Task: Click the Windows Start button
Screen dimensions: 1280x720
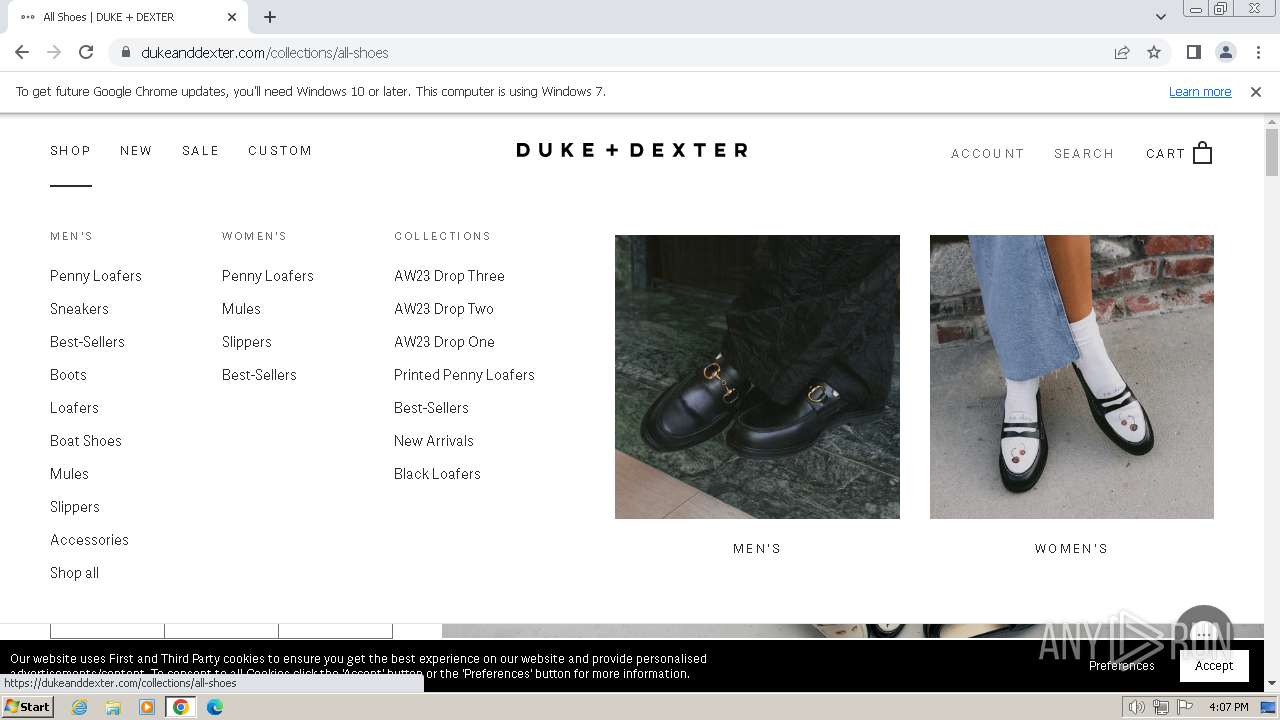Action: tap(27, 706)
